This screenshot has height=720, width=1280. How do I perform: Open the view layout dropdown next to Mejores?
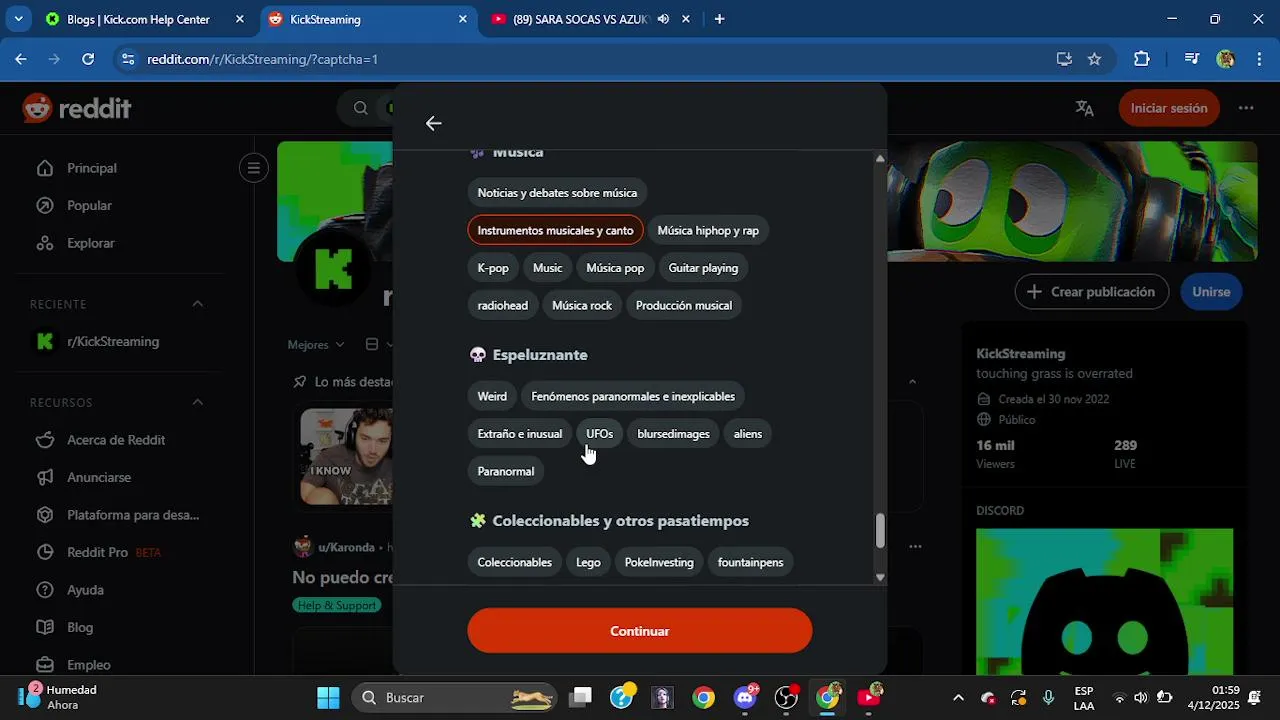point(377,344)
